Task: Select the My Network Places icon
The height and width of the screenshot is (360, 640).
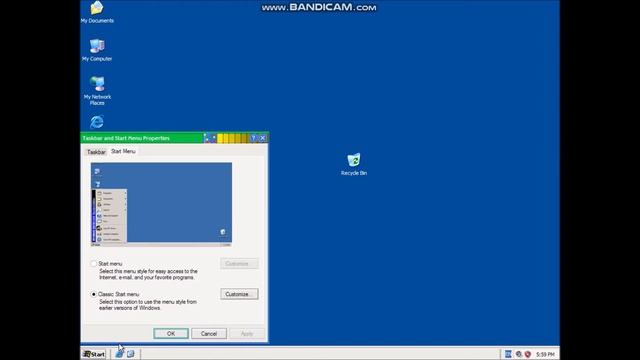Action: pos(97,91)
